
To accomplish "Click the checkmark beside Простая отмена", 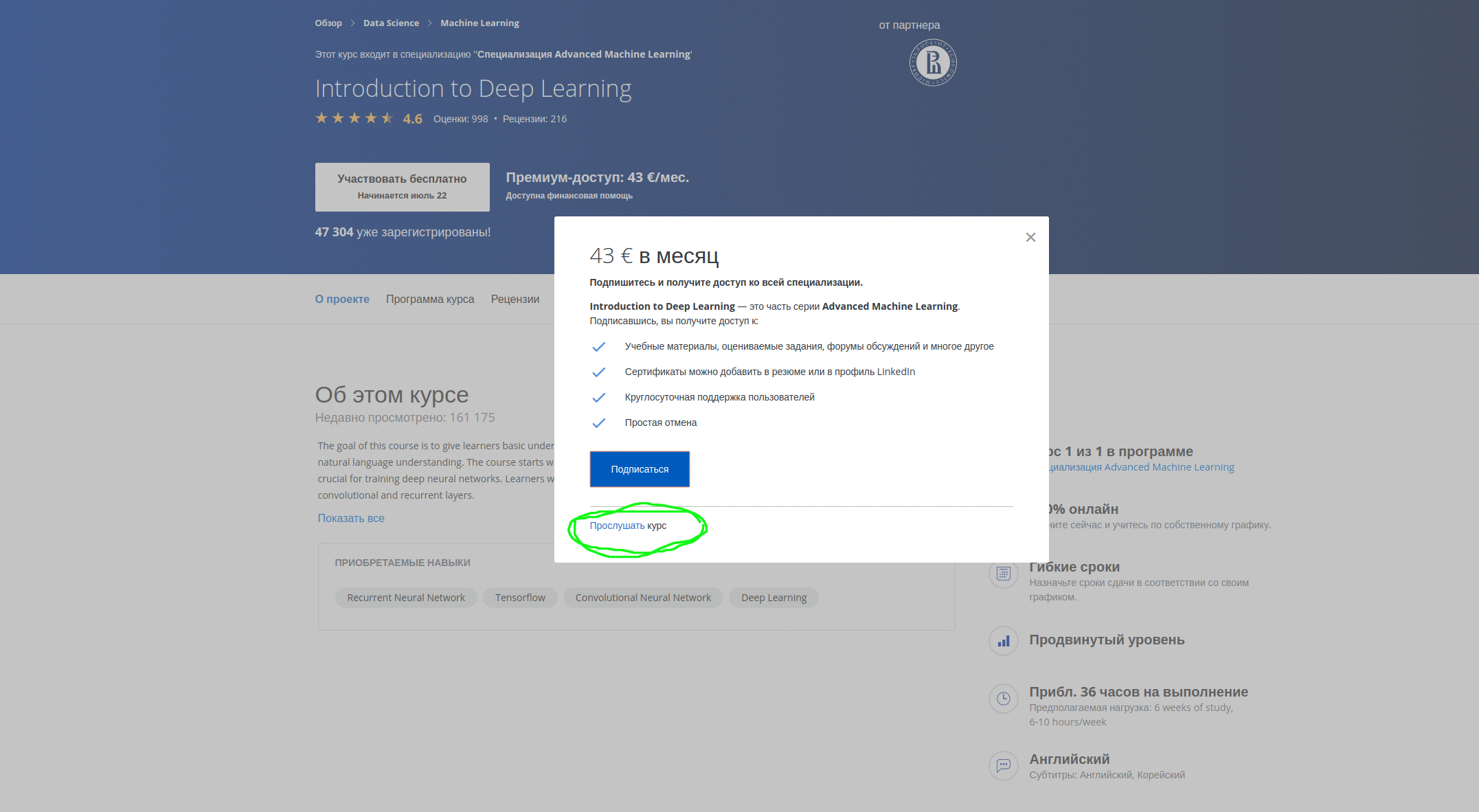I will click(x=598, y=423).
